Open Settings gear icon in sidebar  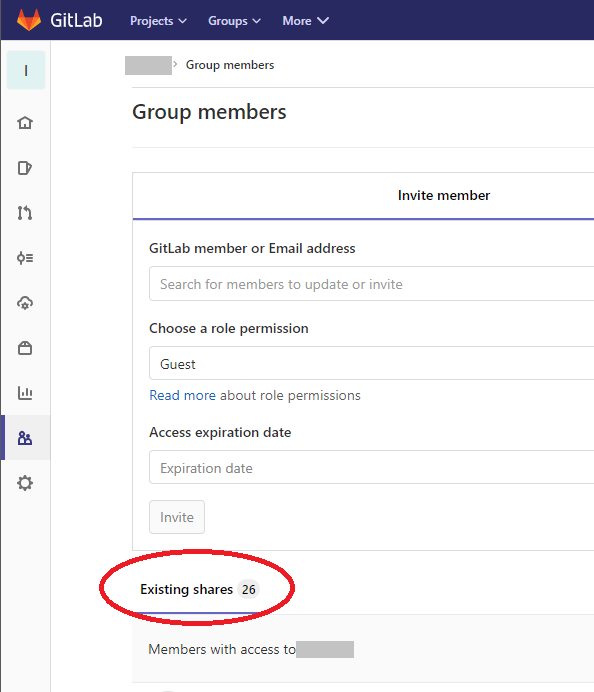25,483
